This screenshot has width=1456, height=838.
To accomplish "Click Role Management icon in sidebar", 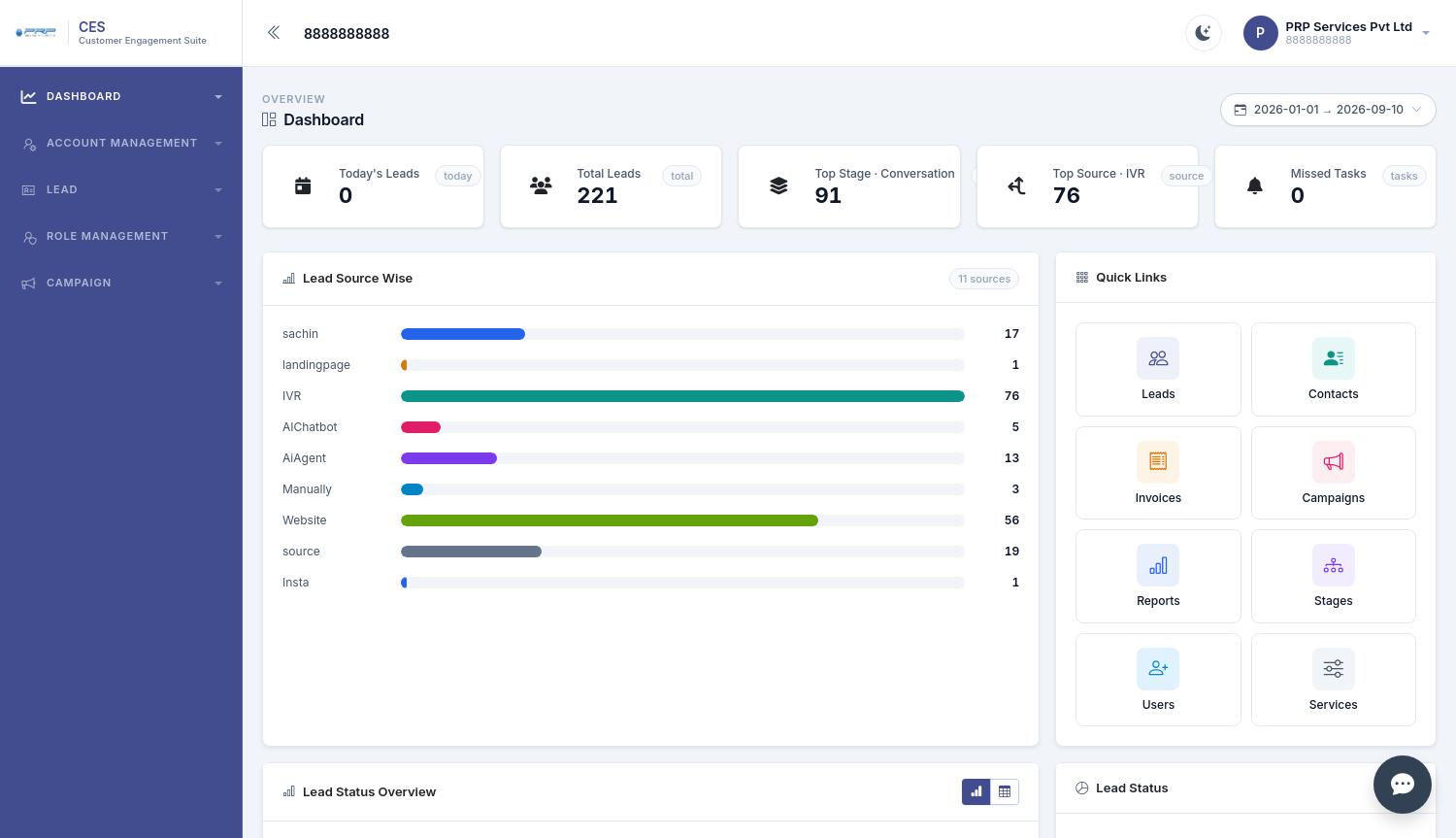I will pos(29,237).
